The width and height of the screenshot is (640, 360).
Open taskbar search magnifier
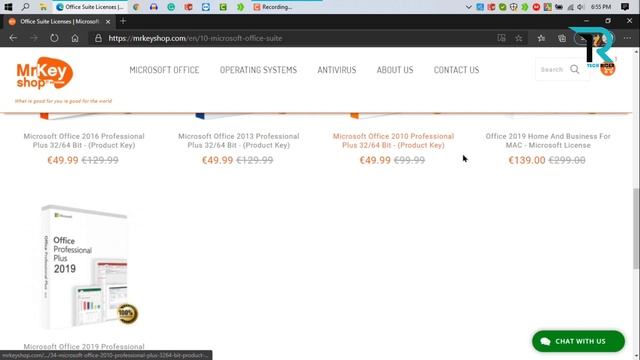click(x=25, y=7)
